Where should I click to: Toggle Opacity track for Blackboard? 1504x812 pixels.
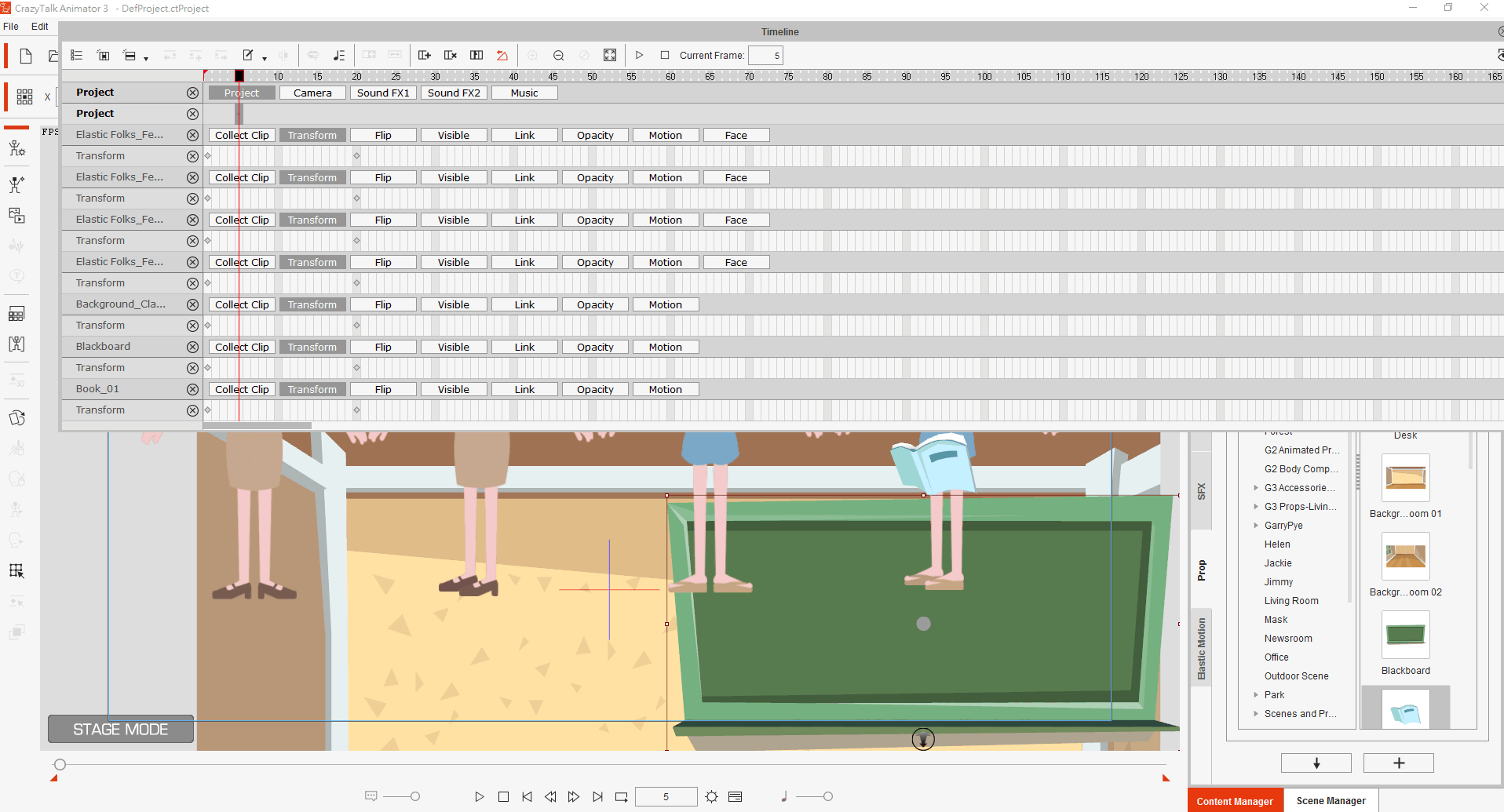point(595,347)
